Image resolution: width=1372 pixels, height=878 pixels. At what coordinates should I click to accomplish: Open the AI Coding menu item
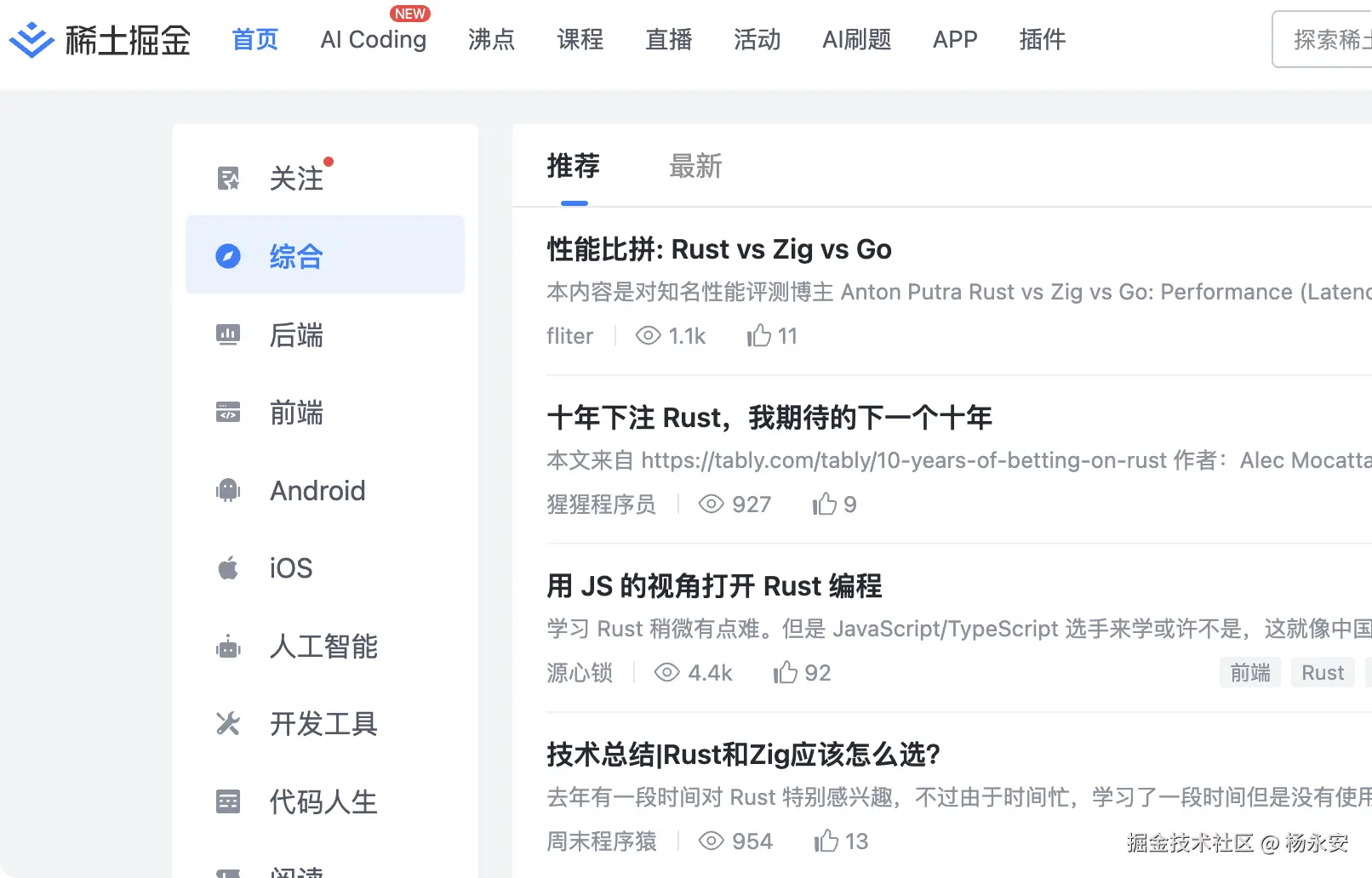(x=373, y=40)
